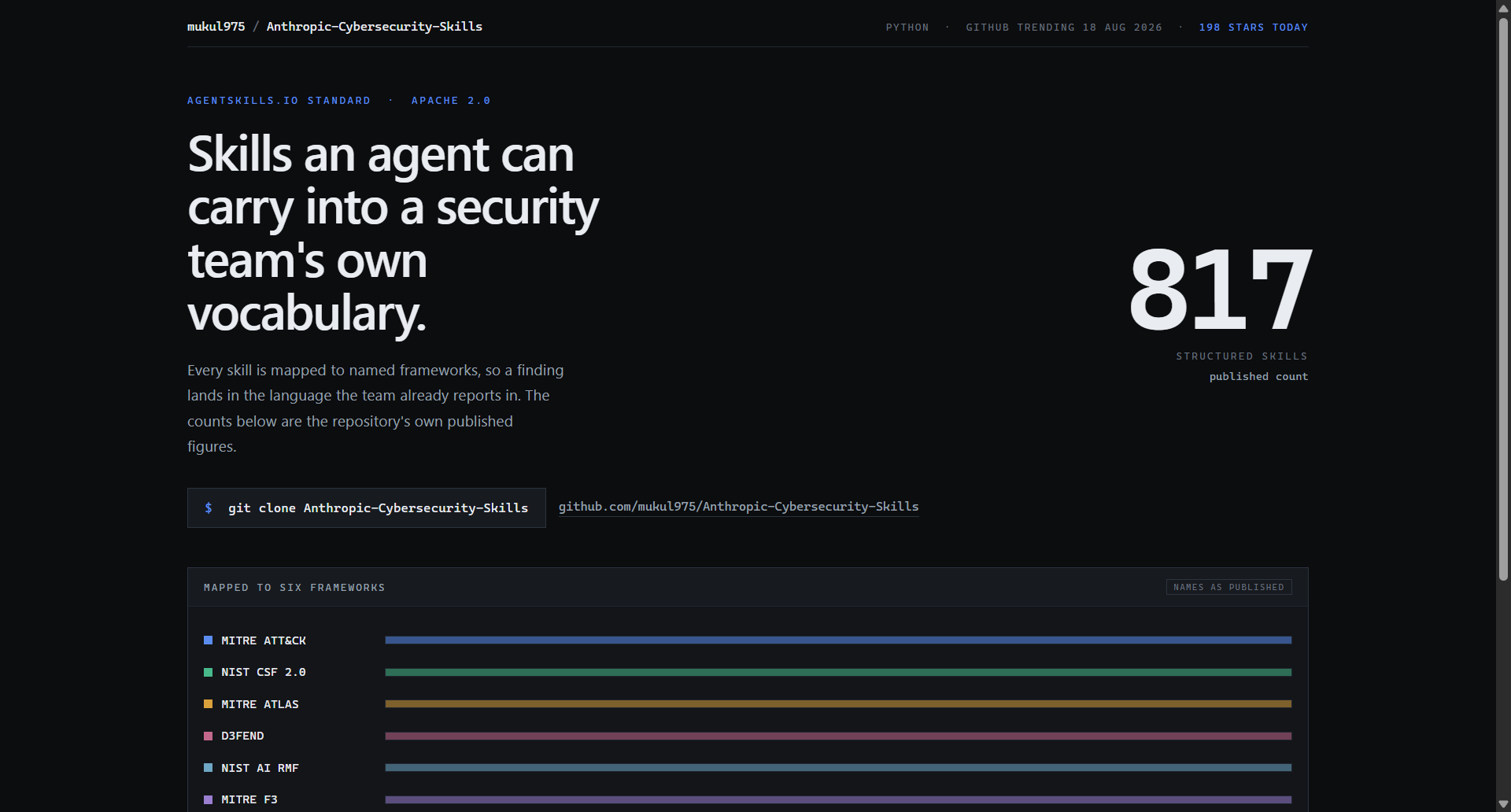The image size is (1511, 812).
Task: Click the intro paragraph about mapped frameworks
Action: tap(375, 408)
